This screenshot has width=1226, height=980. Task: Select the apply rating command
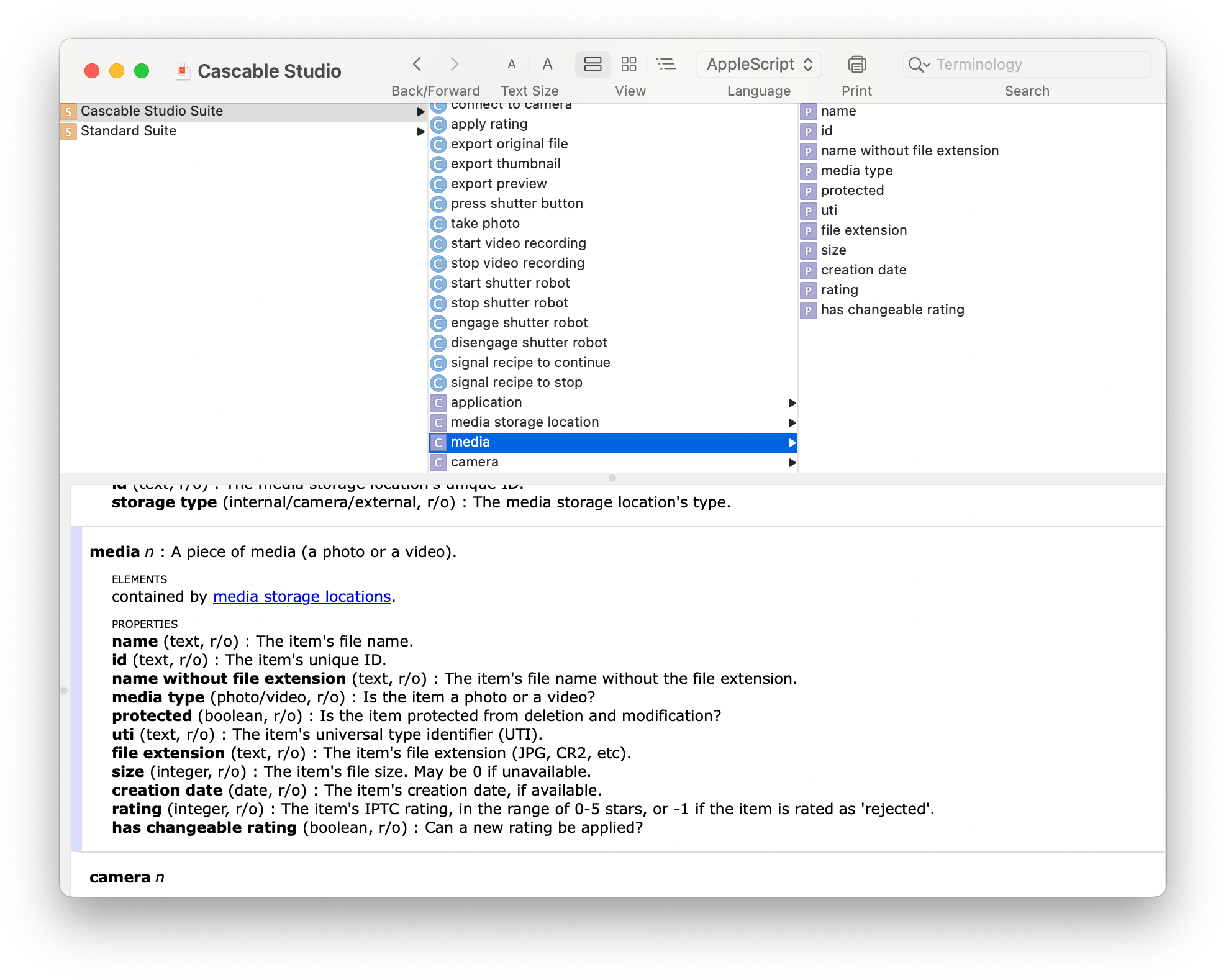point(613,124)
